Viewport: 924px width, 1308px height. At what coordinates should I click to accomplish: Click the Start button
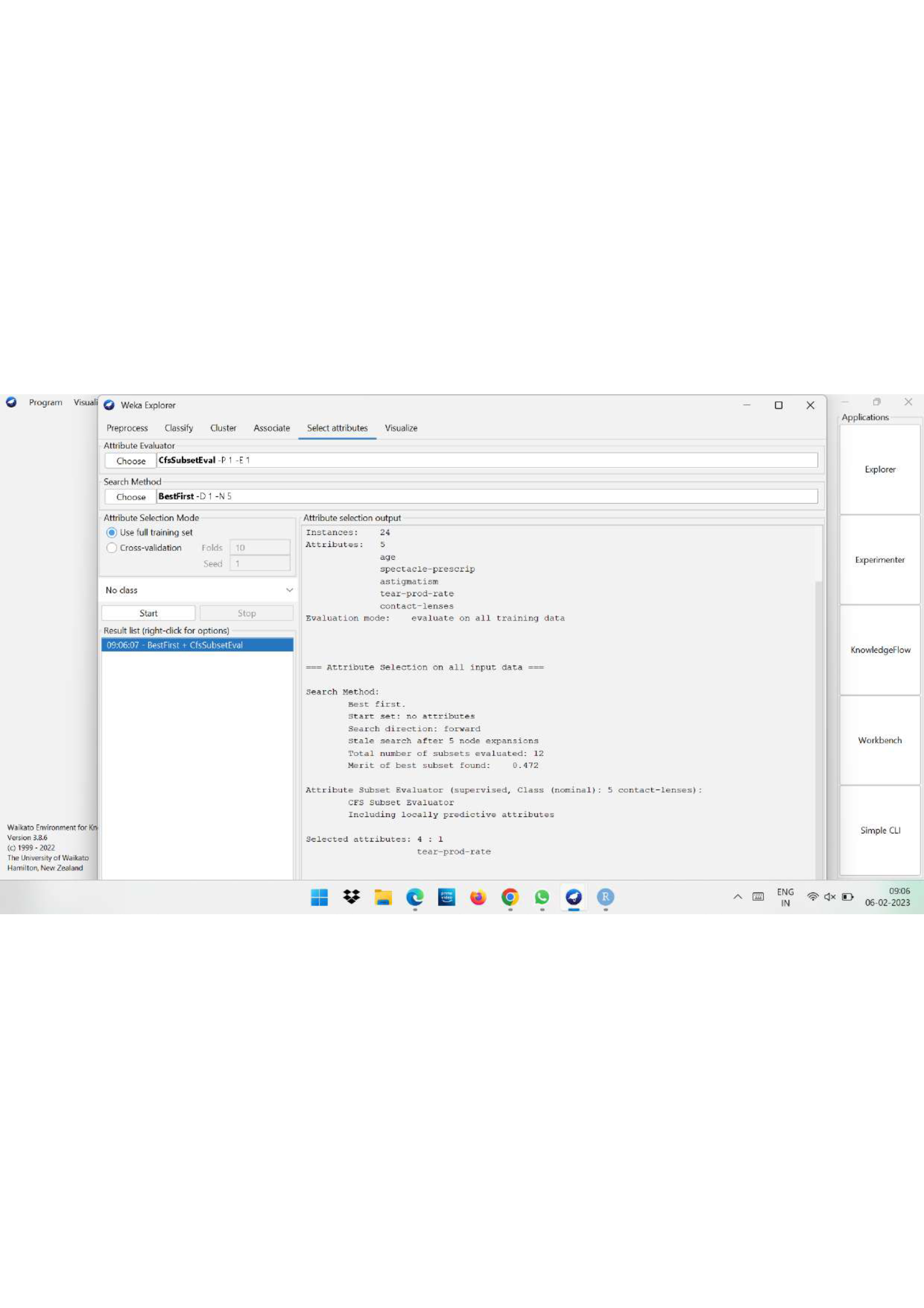click(x=148, y=612)
